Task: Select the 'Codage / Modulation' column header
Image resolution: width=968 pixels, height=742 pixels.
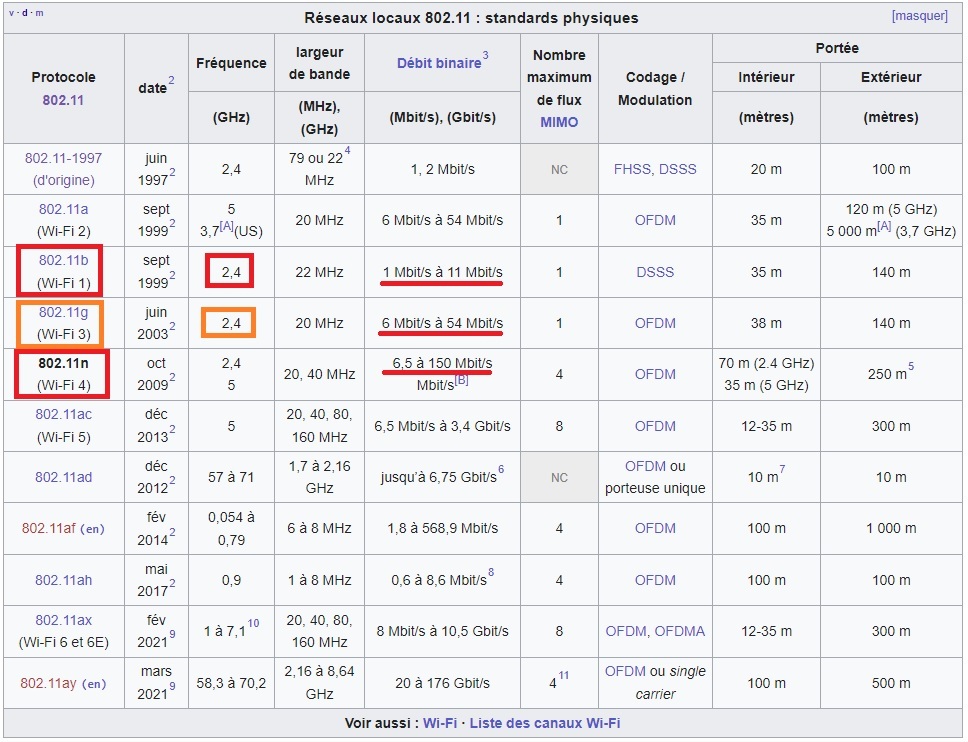Action: [x=655, y=88]
